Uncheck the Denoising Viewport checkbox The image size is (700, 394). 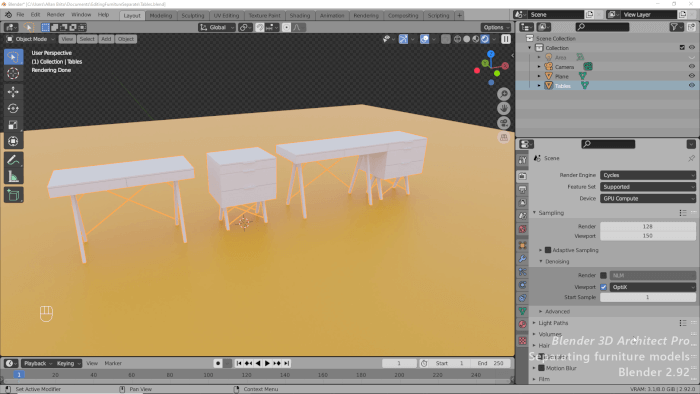coord(604,287)
